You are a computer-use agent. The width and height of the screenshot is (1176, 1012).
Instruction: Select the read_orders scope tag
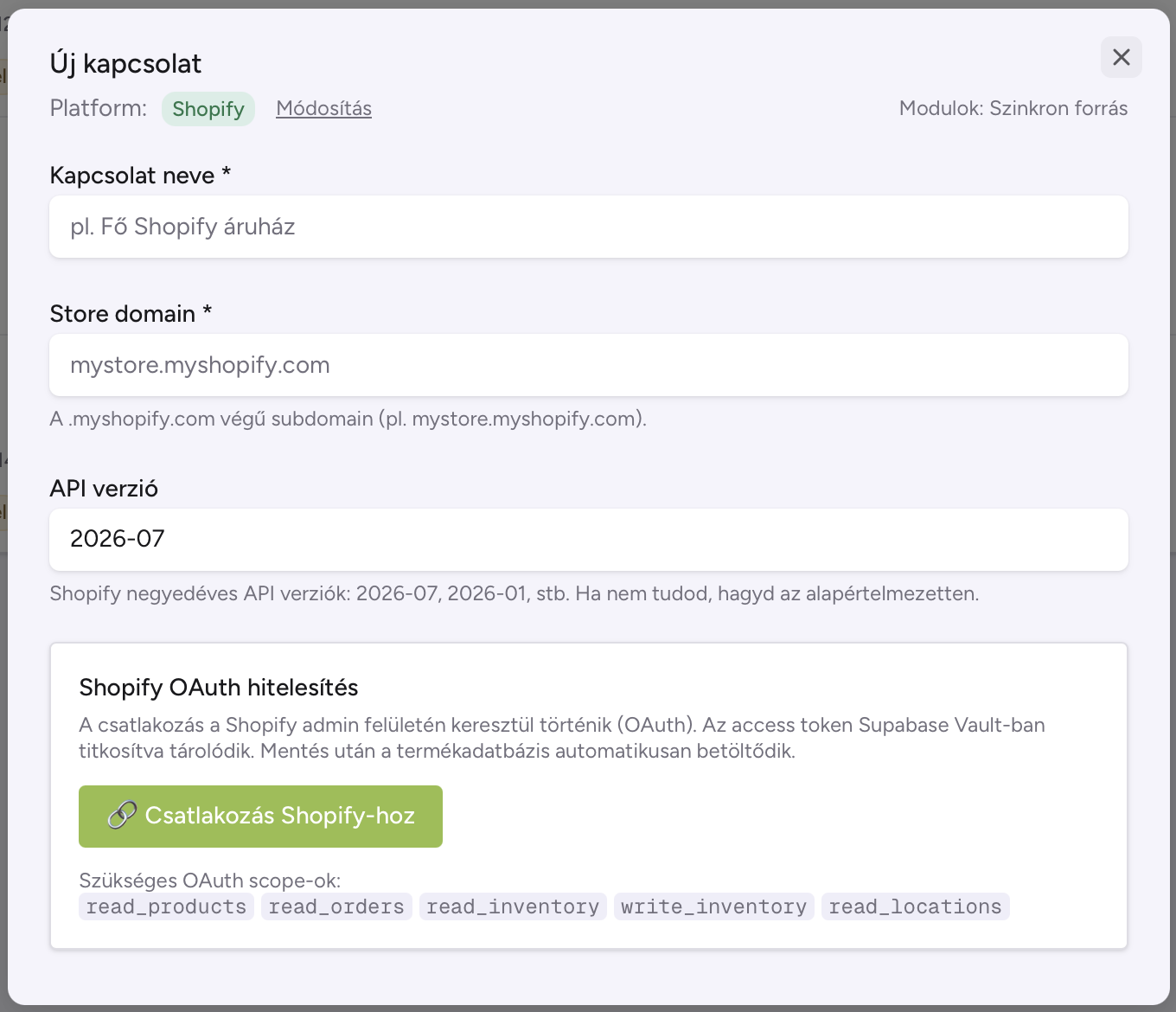pos(336,906)
